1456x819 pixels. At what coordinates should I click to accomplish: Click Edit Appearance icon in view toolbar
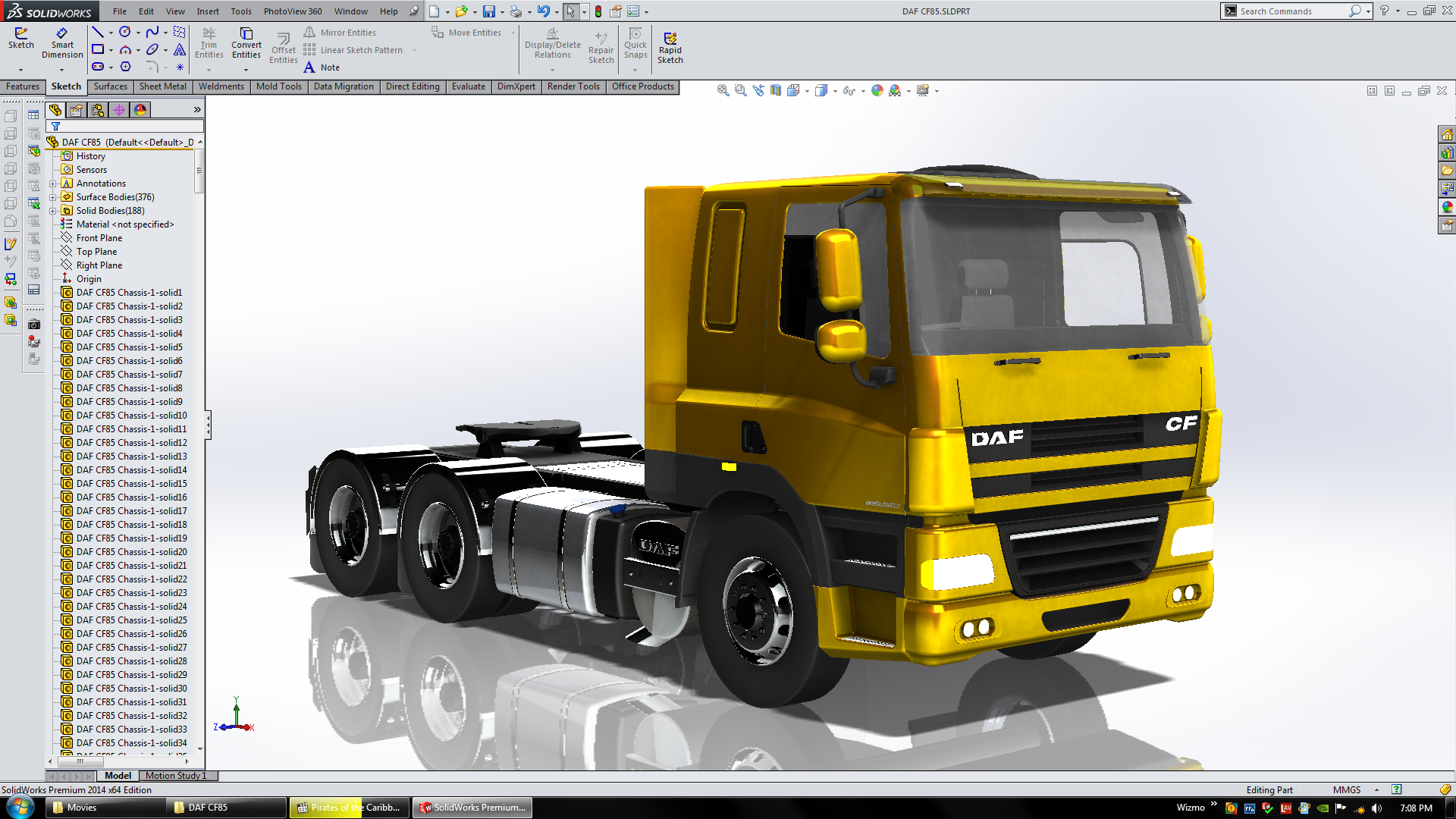pyautogui.click(x=877, y=90)
